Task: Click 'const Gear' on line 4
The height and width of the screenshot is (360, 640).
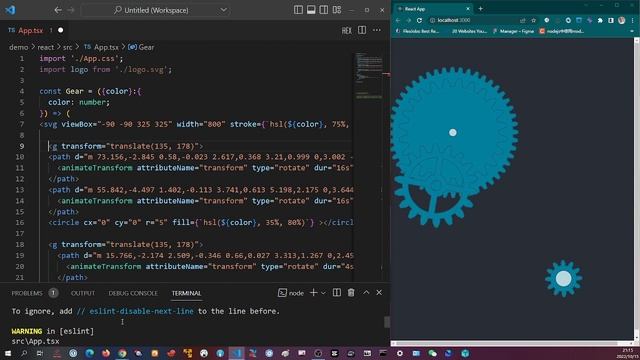Action: point(61,91)
